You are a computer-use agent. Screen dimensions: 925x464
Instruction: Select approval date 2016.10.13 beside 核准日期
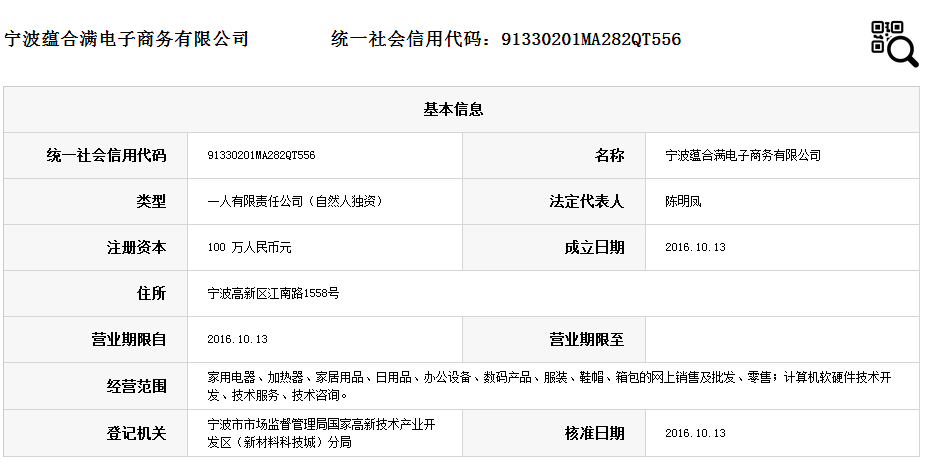tap(695, 433)
